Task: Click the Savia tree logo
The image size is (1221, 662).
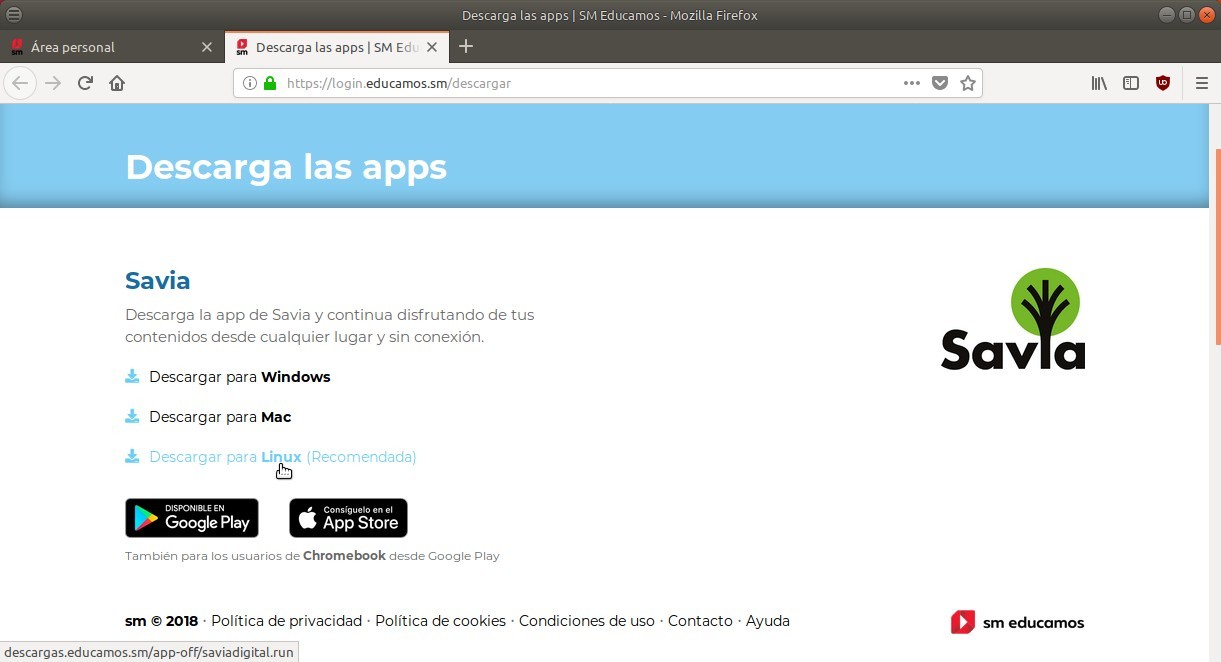Action: tap(1013, 319)
